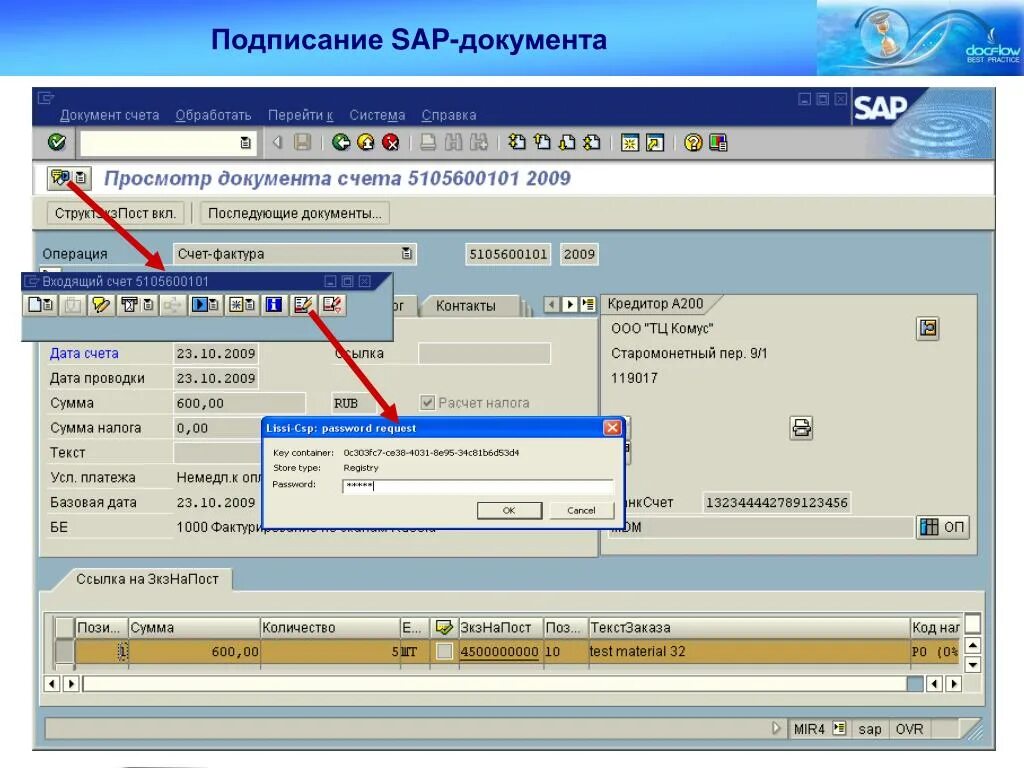This screenshot has height=768, width=1024.
Task: Expand the Send dropdown in Входящий счет toolbar
Action: pyautogui.click(x=148, y=304)
